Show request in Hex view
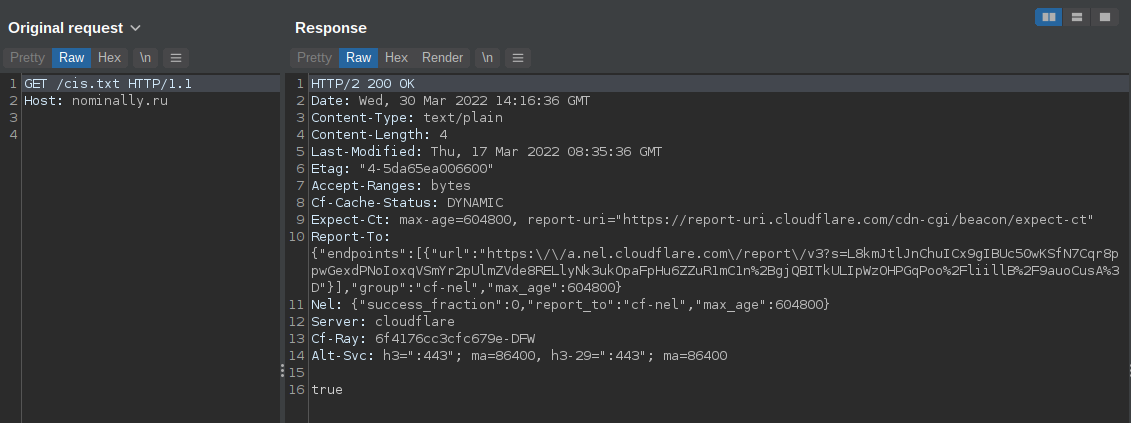 [110, 58]
